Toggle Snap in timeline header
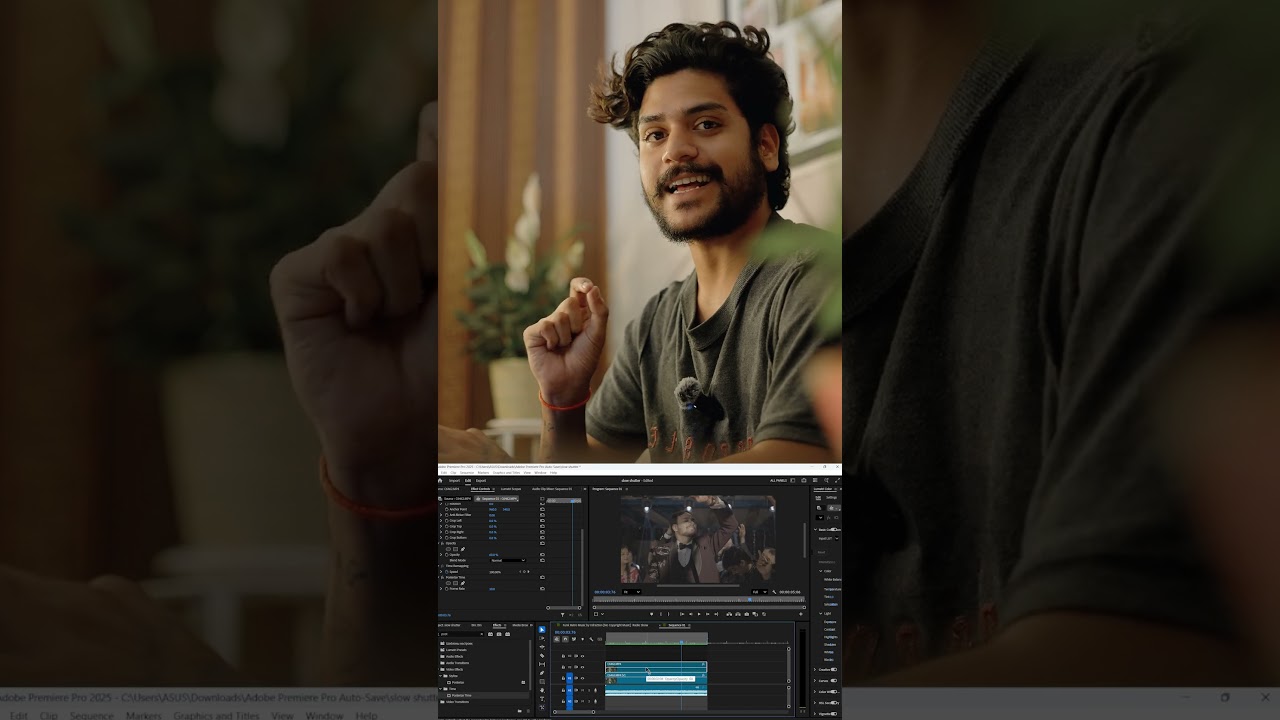This screenshot has height=720, width=1280. (x=565, y=639)
